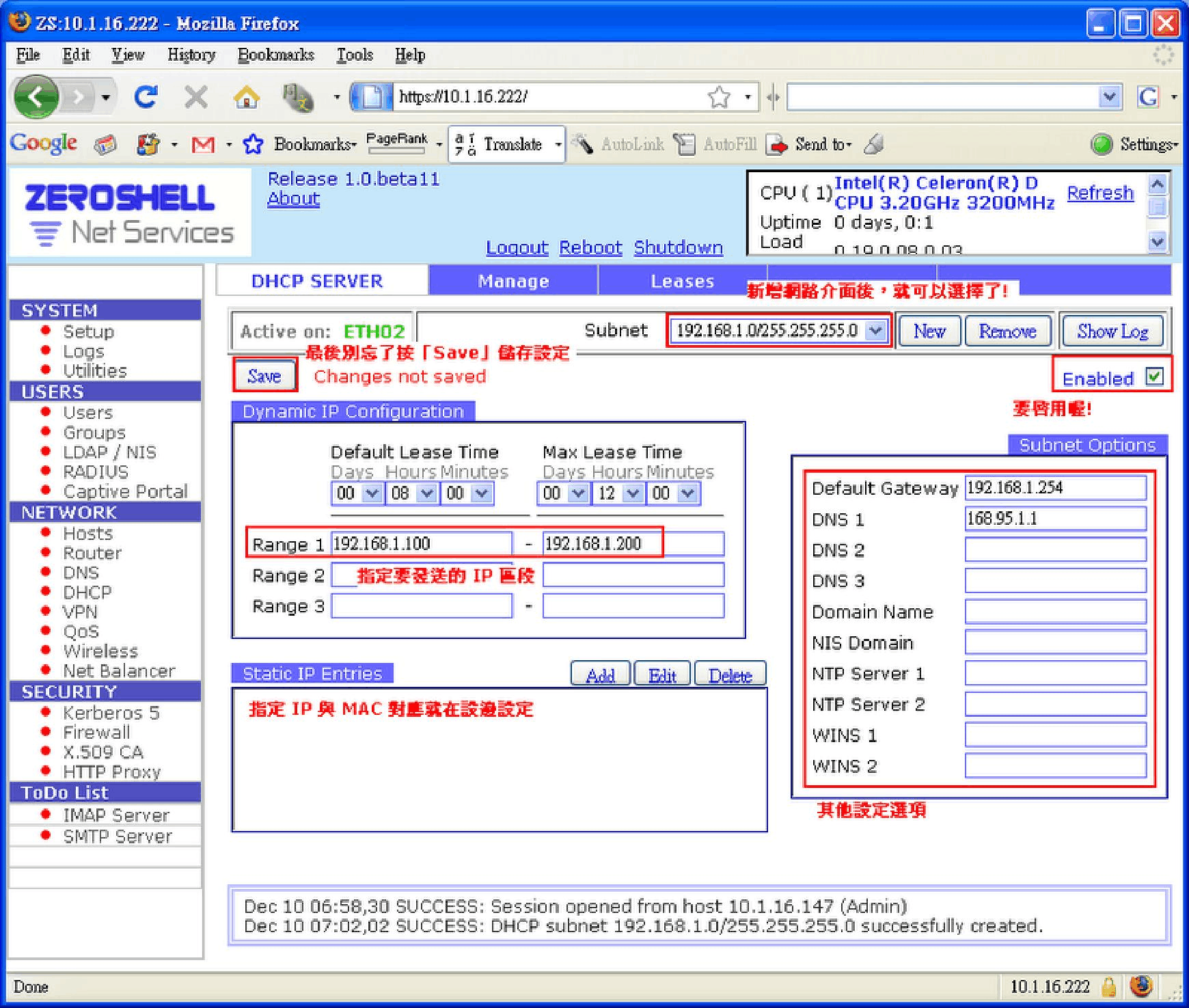The height and width of the screenshot is (1008, 1189).
Task: Switch to the Manage tab
Action: (513, 281)
